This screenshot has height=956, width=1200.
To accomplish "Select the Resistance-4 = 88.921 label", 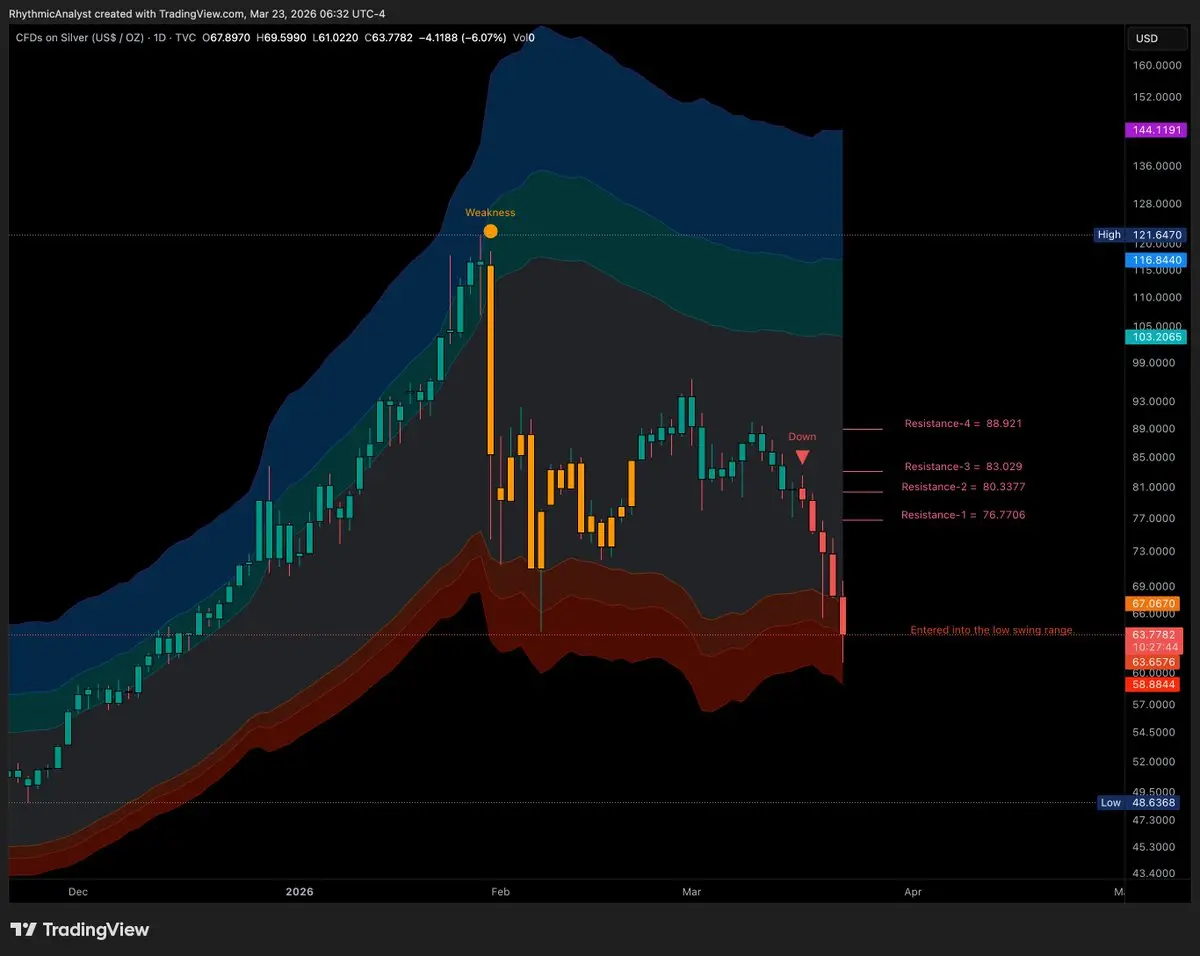I will tap(963, 424).
